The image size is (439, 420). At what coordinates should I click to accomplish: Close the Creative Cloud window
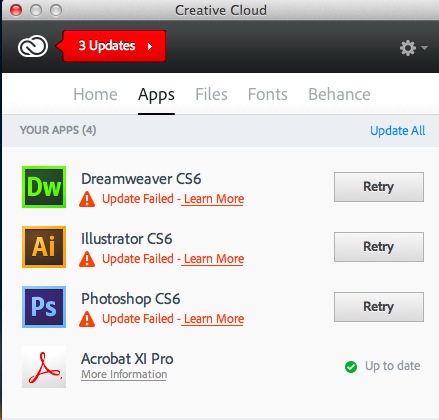(x=16, y=10)
